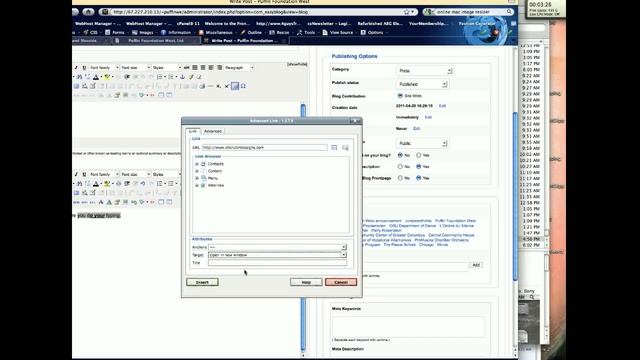The width and height of the screenshot is (640, 360).
Task: Expand the Menu node in Link Browser
Action: tap(197, 178)
